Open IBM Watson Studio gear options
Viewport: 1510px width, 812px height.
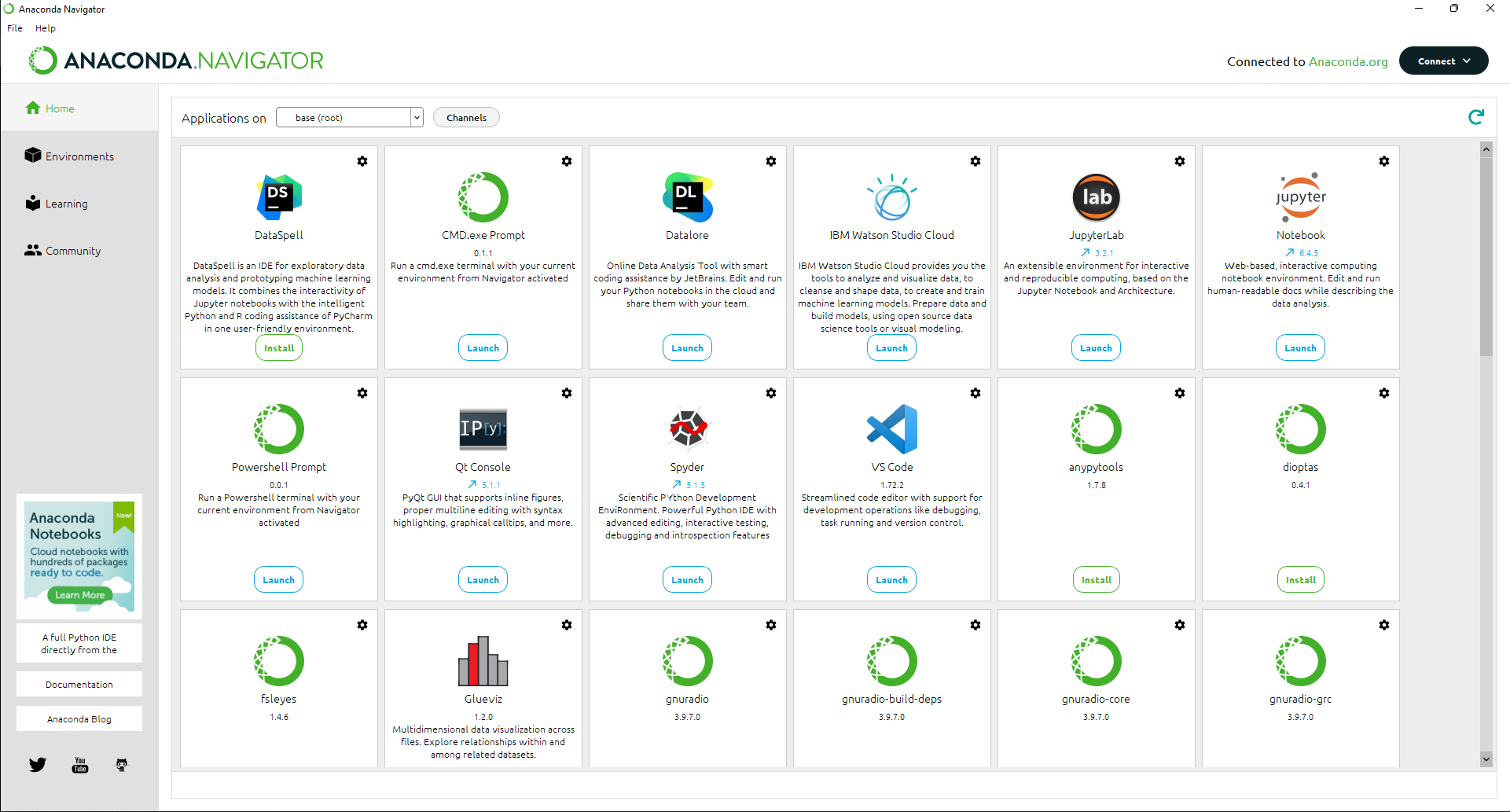pyautogui.click(x=975, y=161)
